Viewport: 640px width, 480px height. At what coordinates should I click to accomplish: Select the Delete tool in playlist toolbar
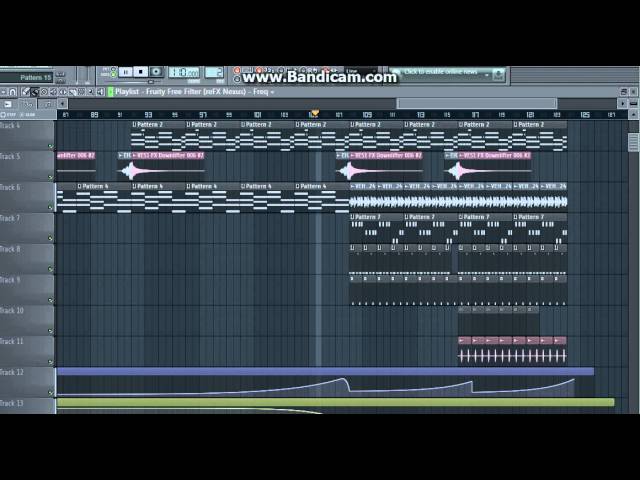pyautogui.click(x=44, y=92)
